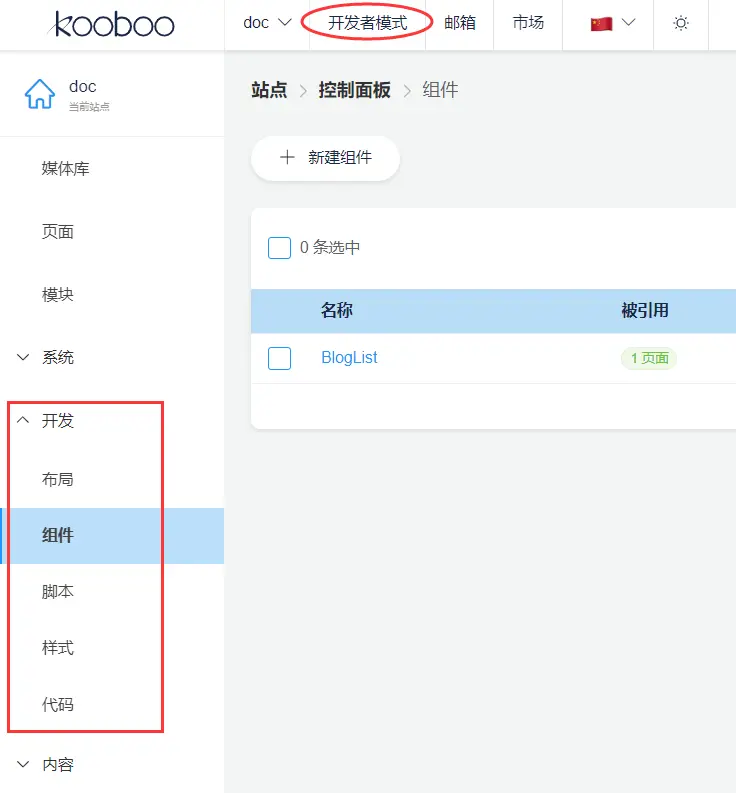The image size is (736, 793).
Task: Tick the select-all checkbox by 0 条选中
Action: 279,248
